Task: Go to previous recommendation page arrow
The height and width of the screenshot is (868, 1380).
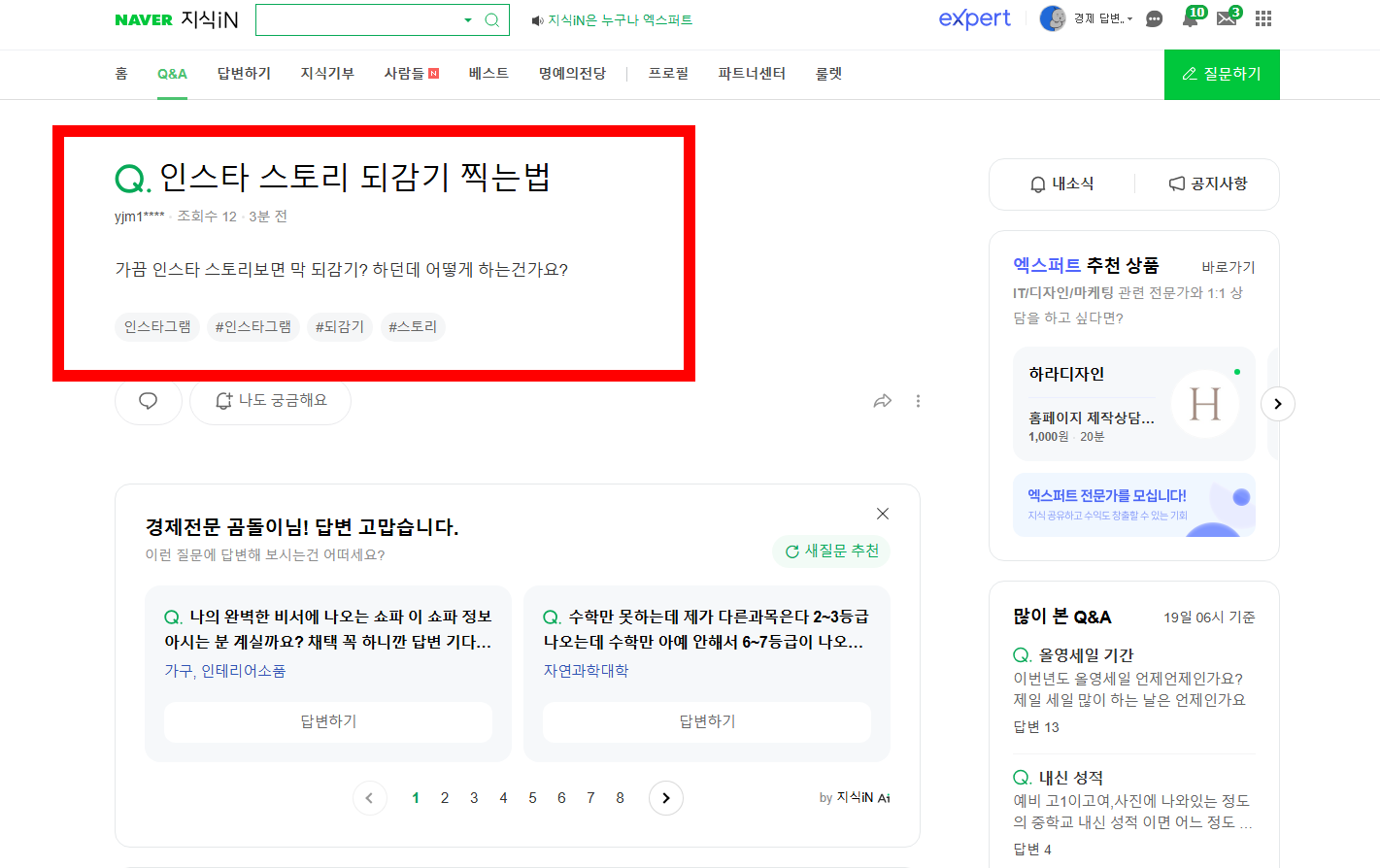Action: point(369,798)
